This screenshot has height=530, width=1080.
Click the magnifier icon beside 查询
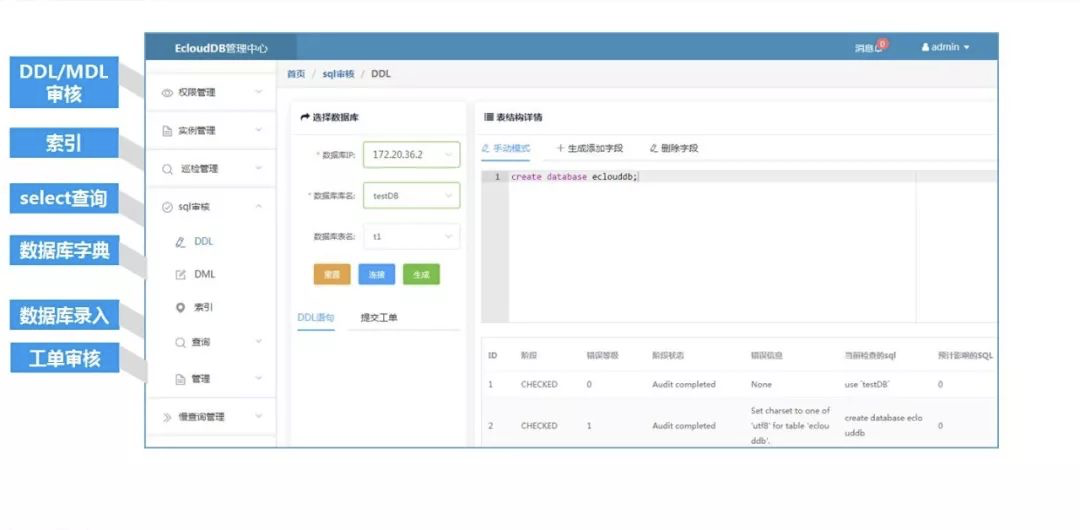[180, 343]
